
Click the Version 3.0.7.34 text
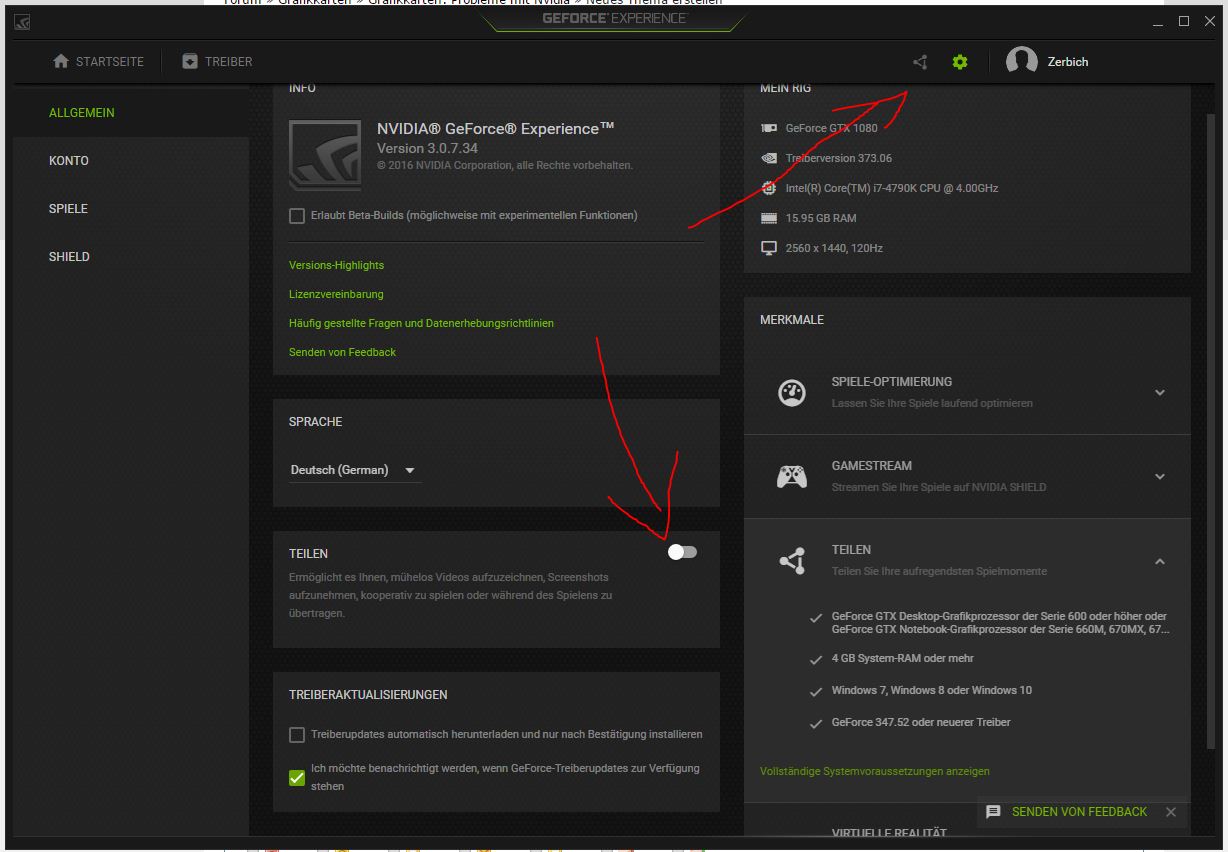pyautogui.click(x=427, y=148)
